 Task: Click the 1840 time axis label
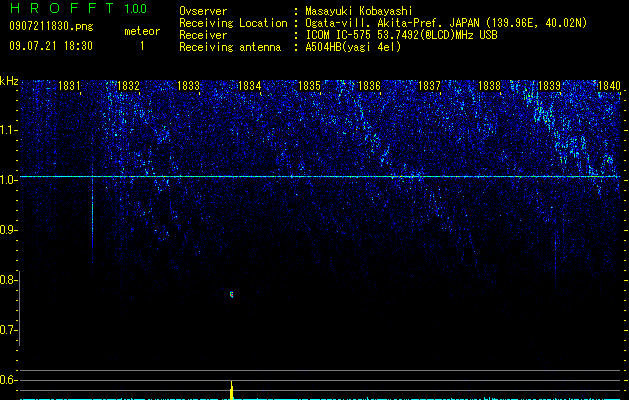coord(609,86)
